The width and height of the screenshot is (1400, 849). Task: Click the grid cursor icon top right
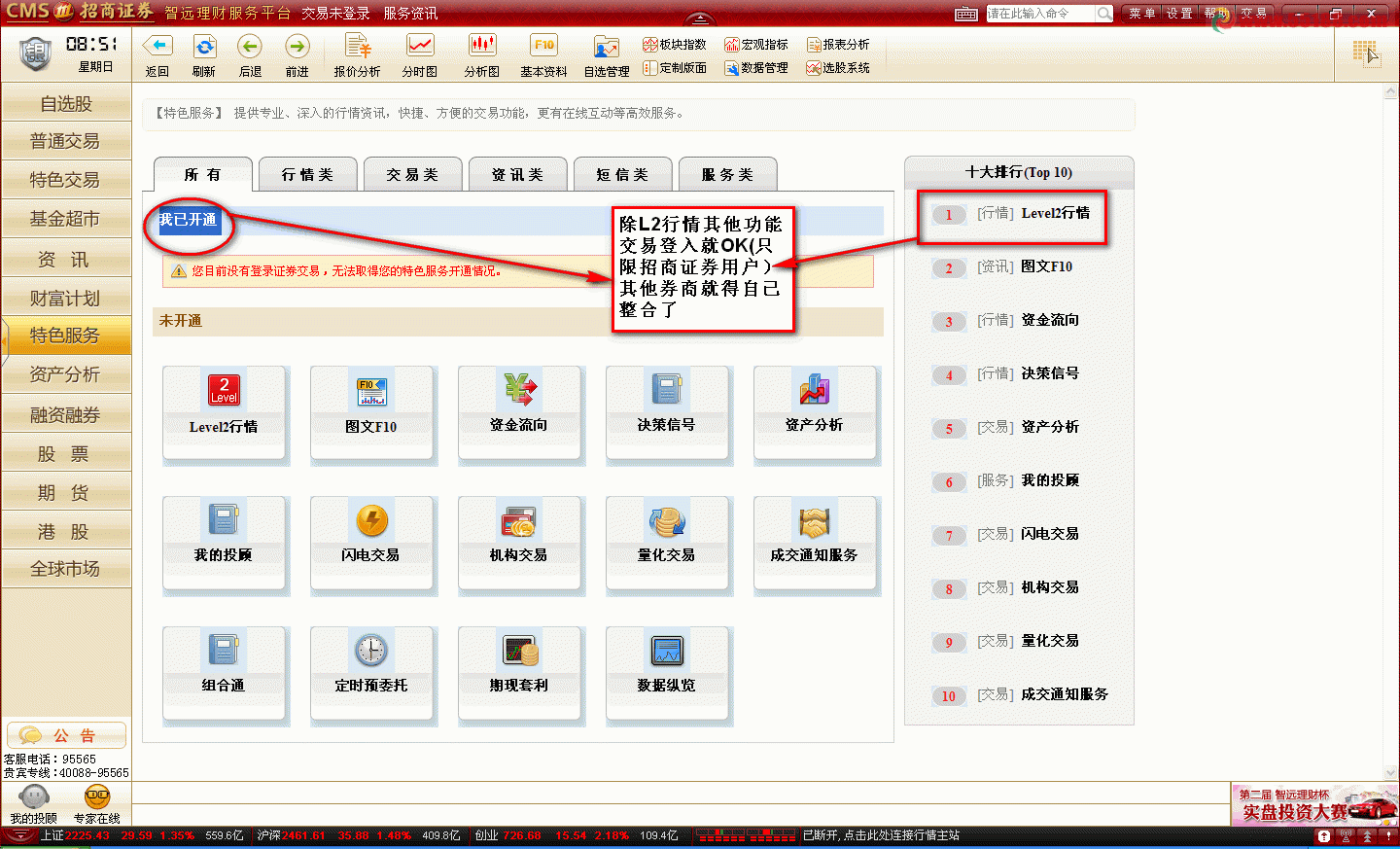[x=1366, y=53]
